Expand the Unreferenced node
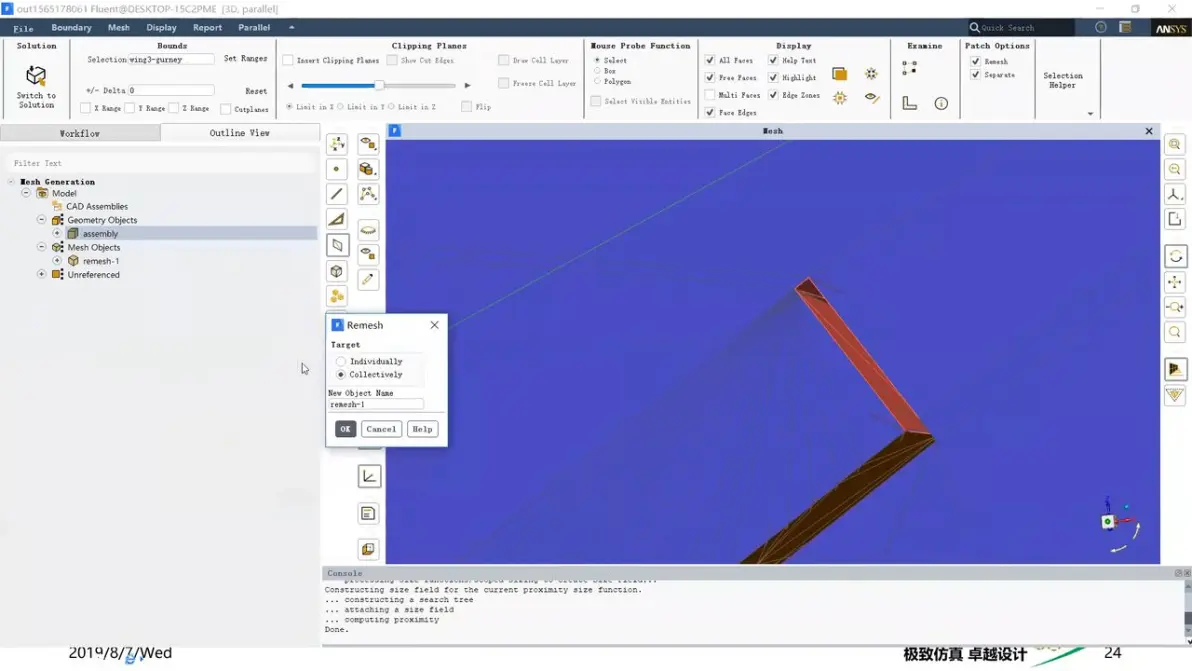 42,274
